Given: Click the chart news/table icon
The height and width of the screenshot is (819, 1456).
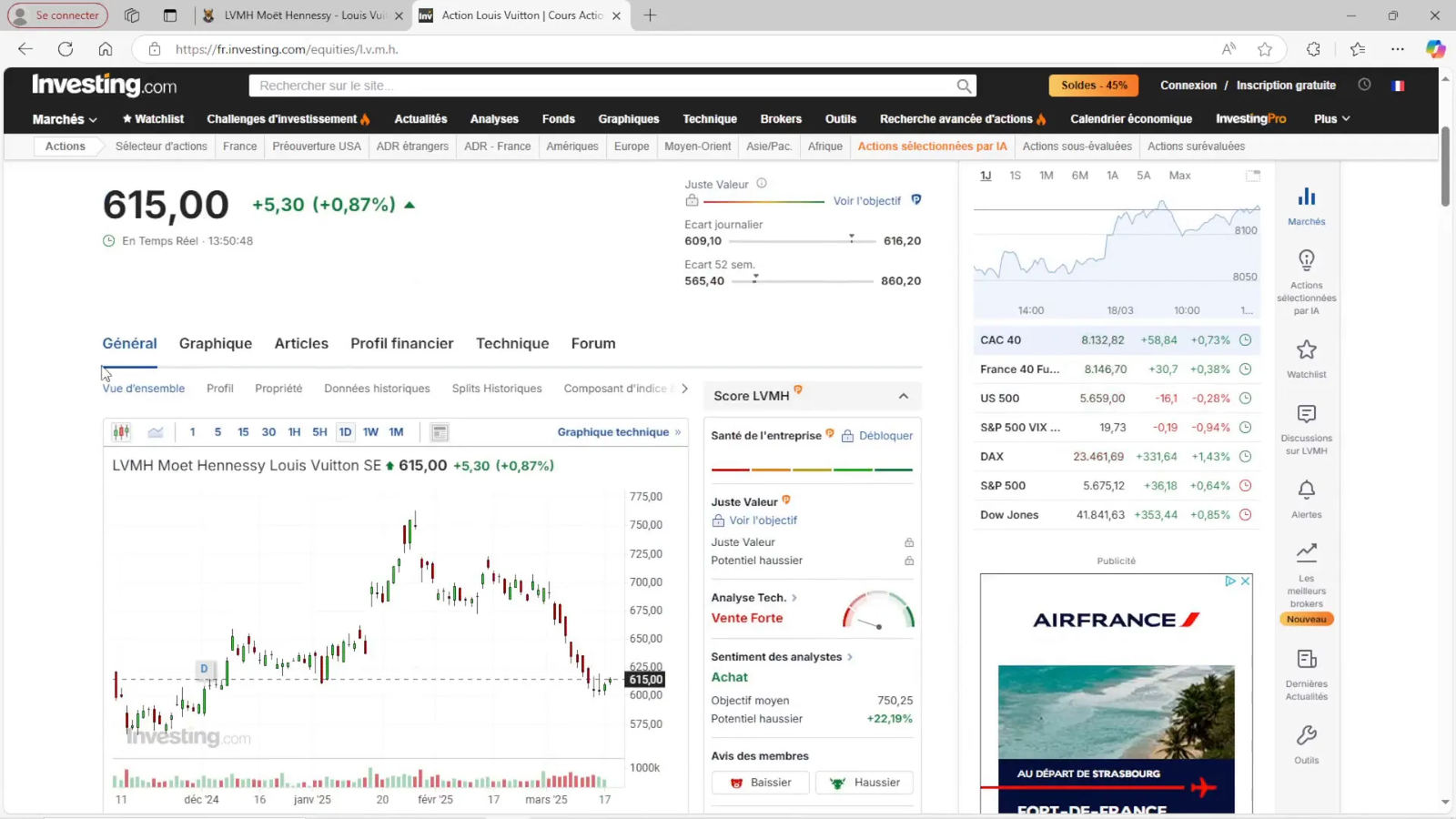Looking at the screenshot, I should pyautogui.click(x=440, y=432).
